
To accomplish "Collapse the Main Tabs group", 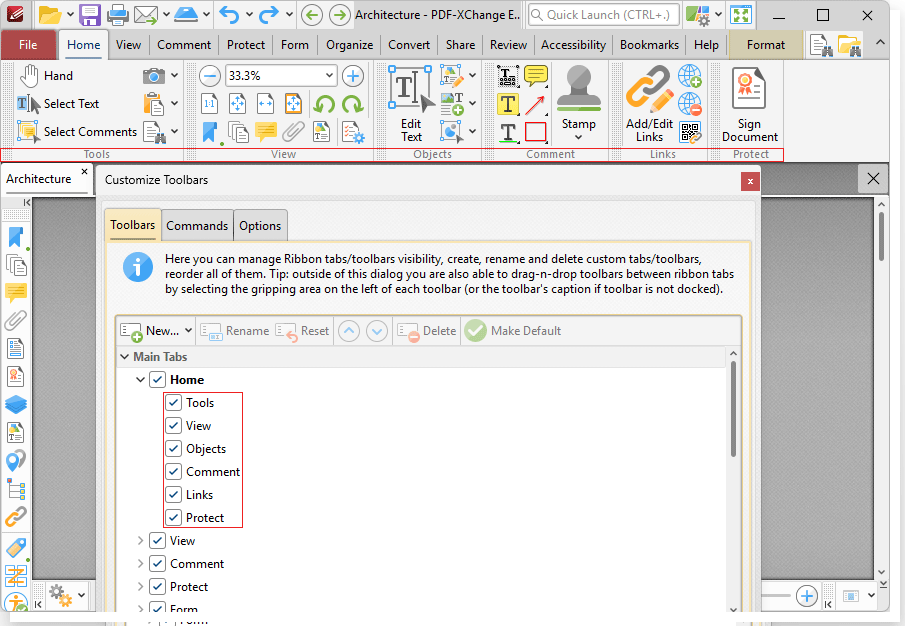I will [124, 357].
